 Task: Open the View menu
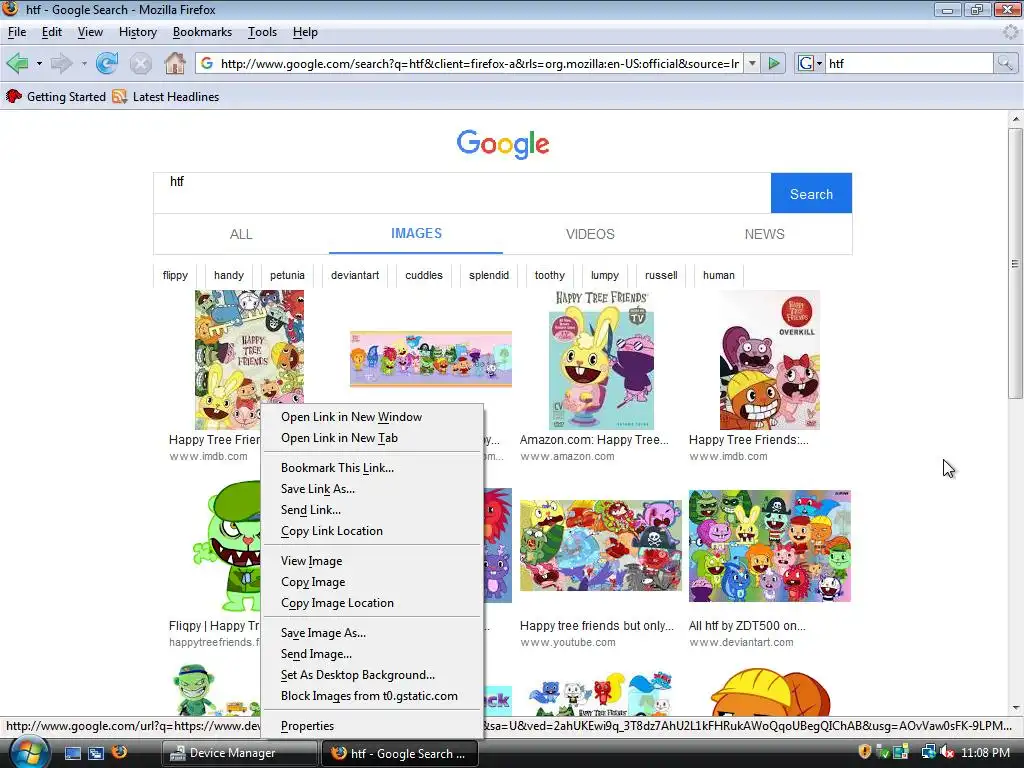point(90,32)
